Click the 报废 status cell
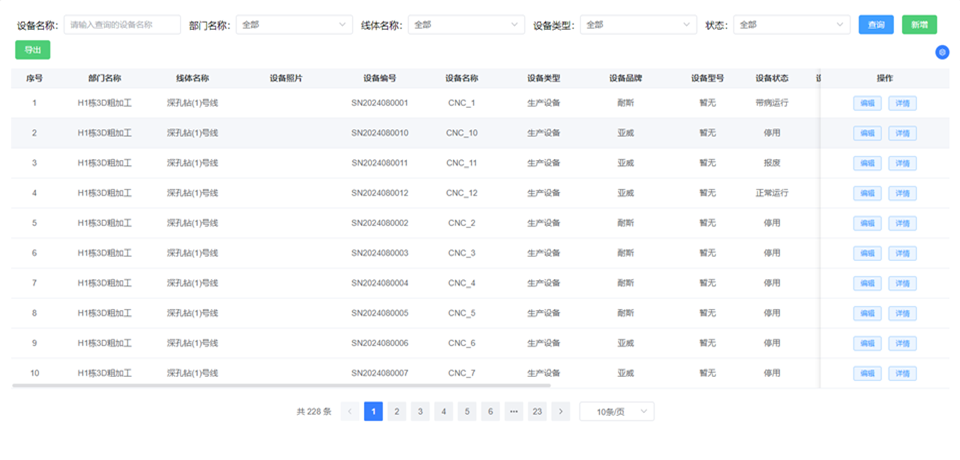The image size is (960, 460). tap(771, 163)
